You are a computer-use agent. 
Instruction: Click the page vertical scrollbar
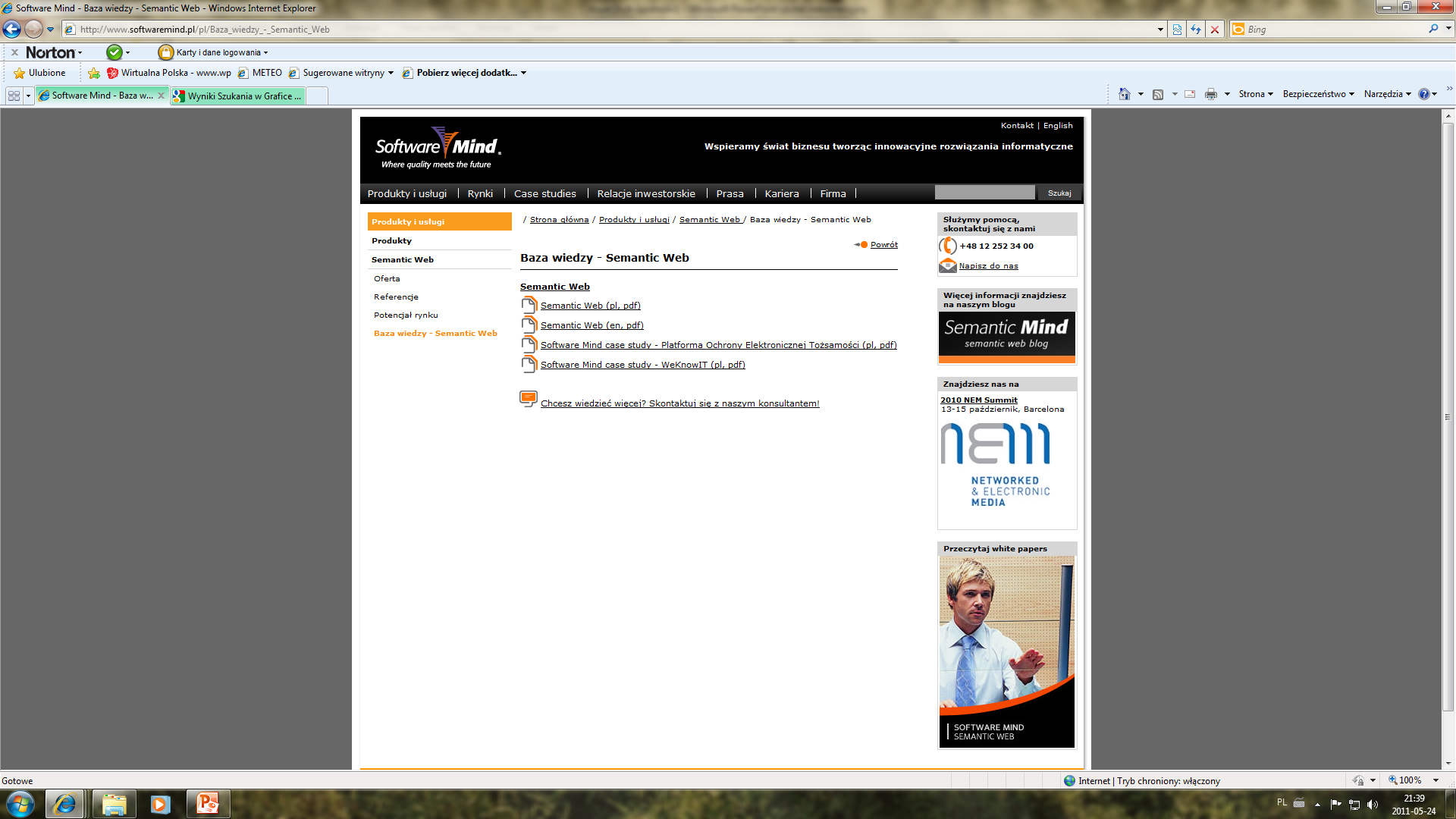point(1448,417)
